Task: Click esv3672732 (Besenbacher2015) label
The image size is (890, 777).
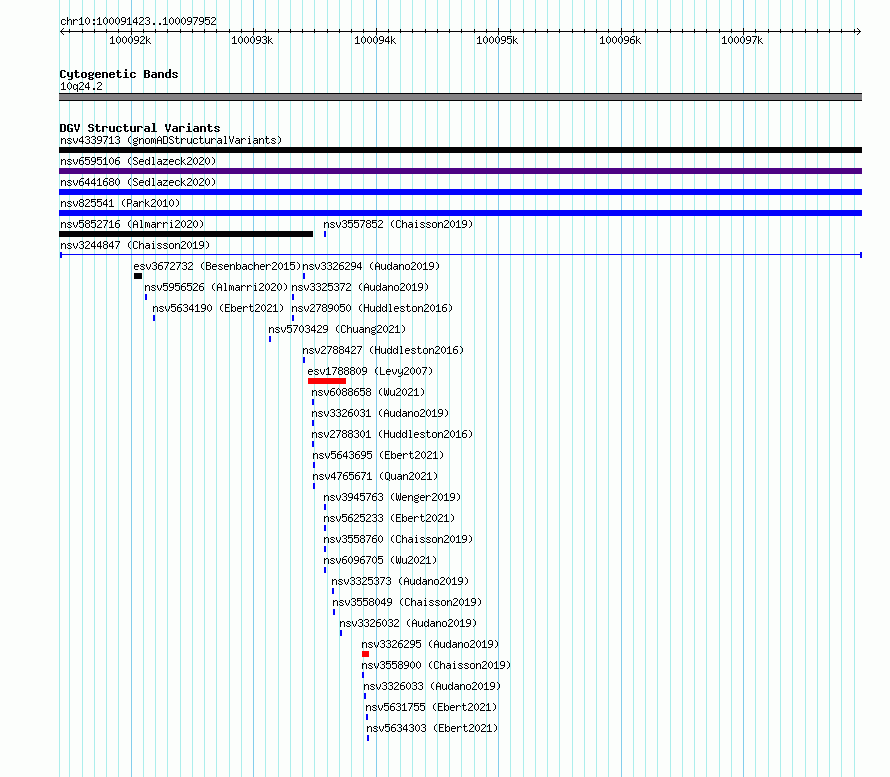Action: (x=217, y=266)
